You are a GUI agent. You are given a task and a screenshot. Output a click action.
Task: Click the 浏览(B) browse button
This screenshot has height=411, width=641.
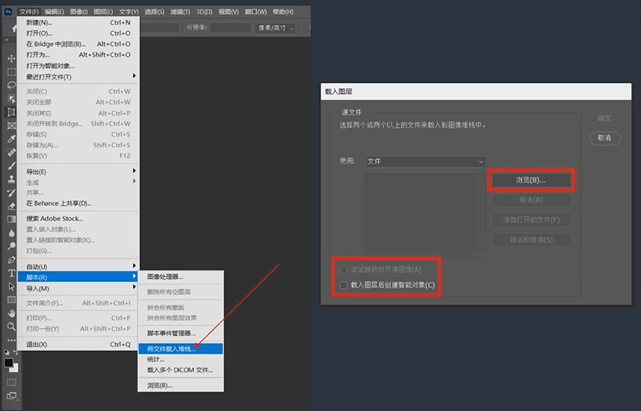click(531, 181)
